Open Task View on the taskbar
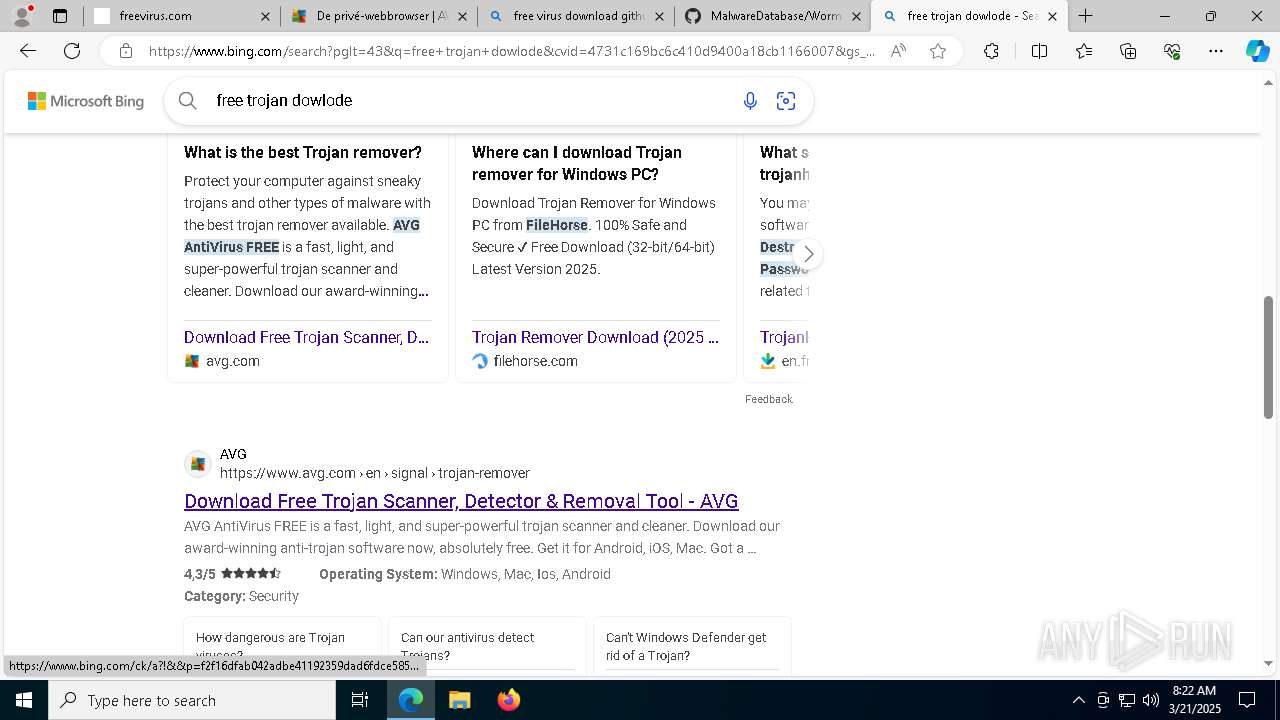The image size is (1280, 720). [360, 700]
